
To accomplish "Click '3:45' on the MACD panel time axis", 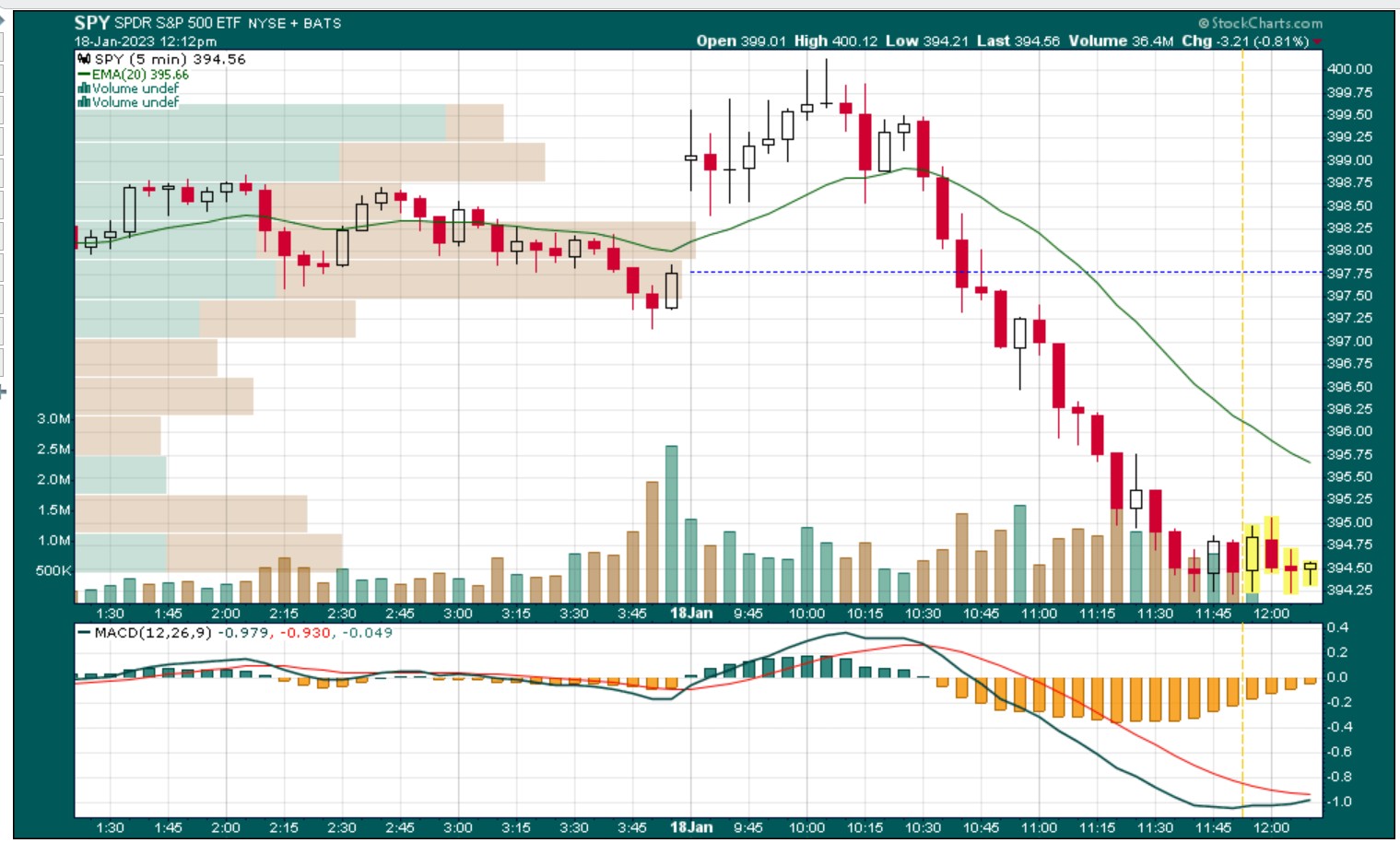I will point(632,827).
